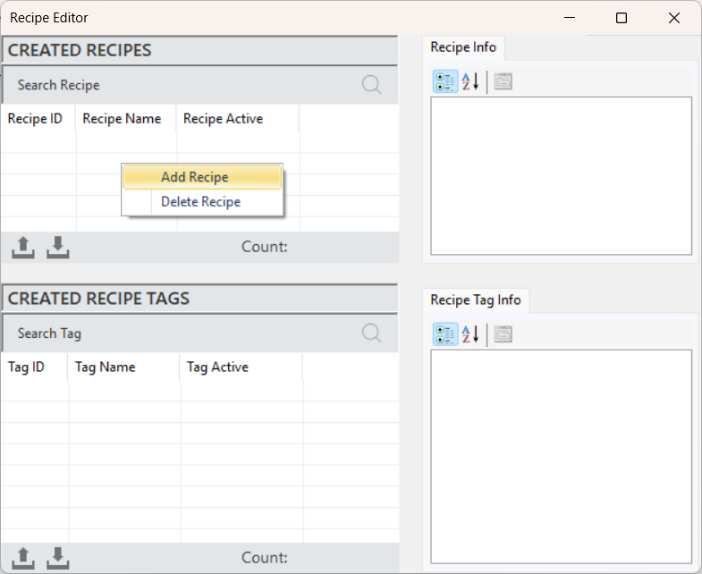The height and width of the screenshot is (574, 702).
Task: Toggle Categorized view in Recipe Tag Info
Action: pyautogui.click(x=445, y=334)
